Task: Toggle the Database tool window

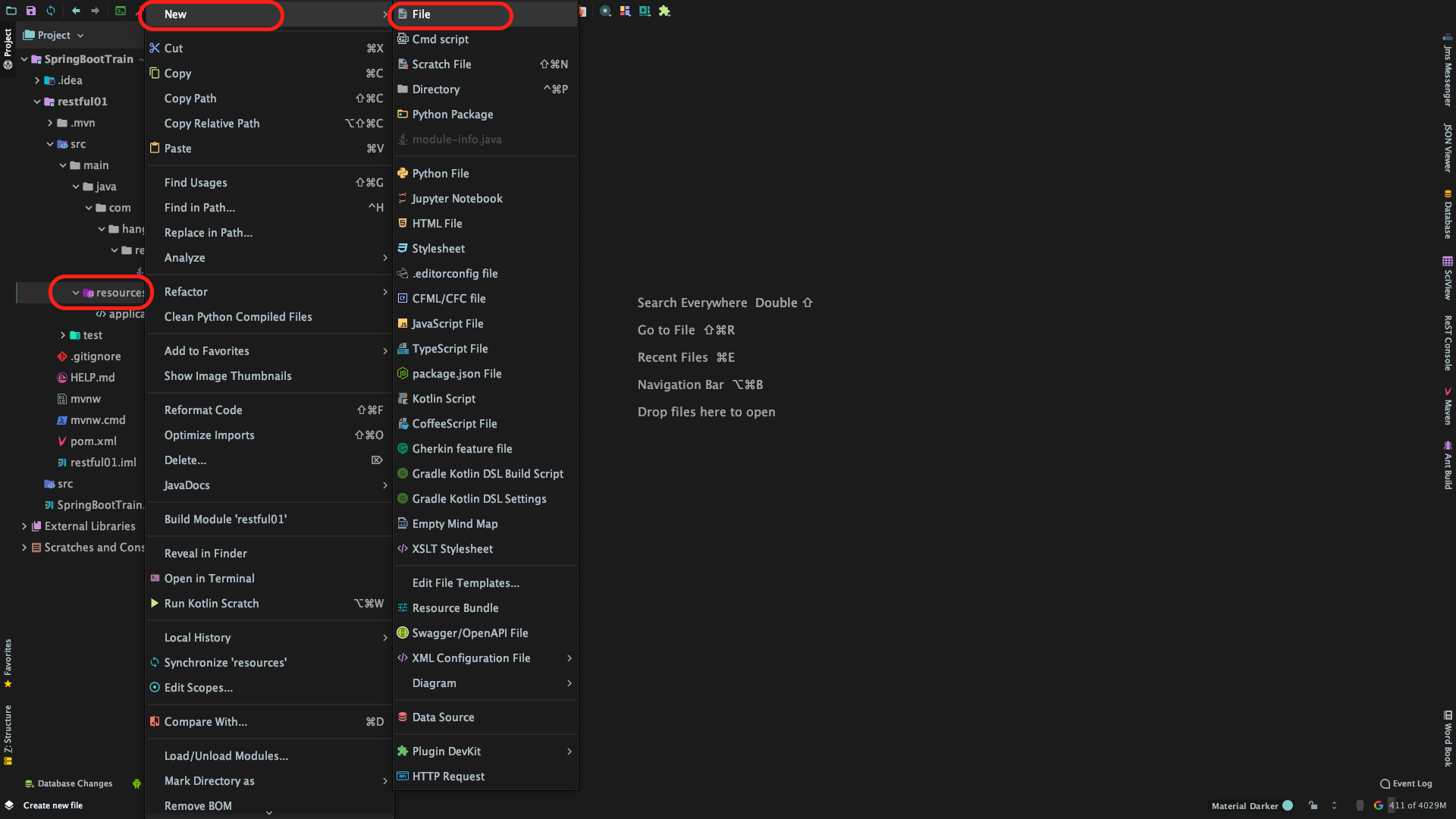Action: [1448, 215]
